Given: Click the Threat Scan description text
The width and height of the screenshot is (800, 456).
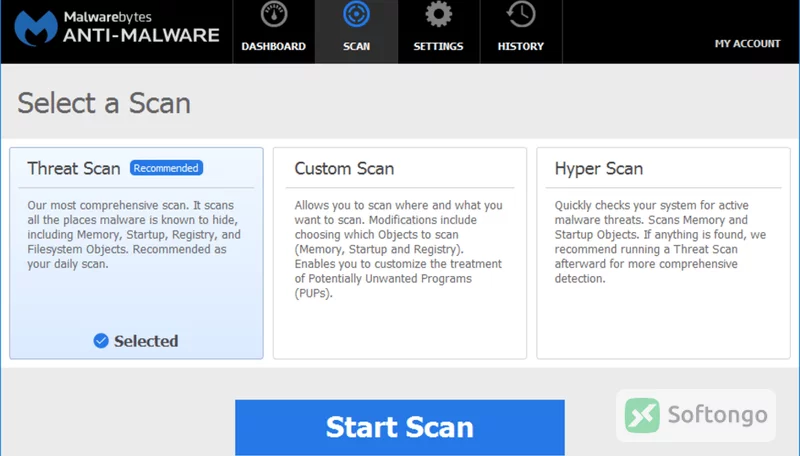Looking at the screenshot, I should click(x=134, y=235).
